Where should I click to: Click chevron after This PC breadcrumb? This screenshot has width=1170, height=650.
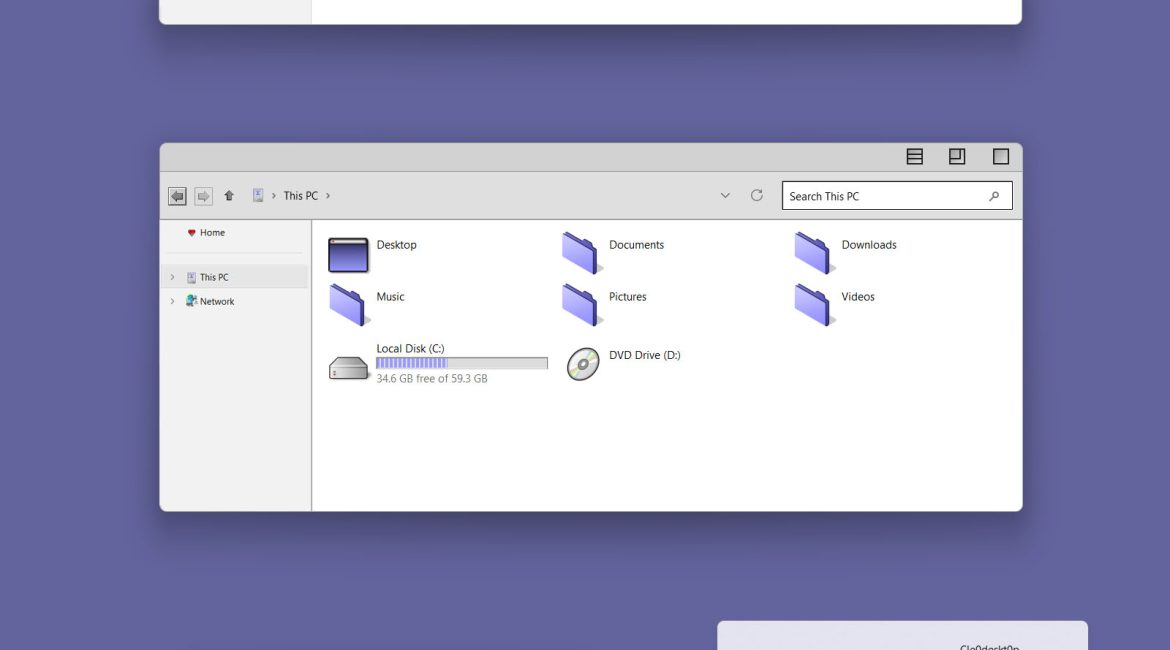click(x=328, y=196)
